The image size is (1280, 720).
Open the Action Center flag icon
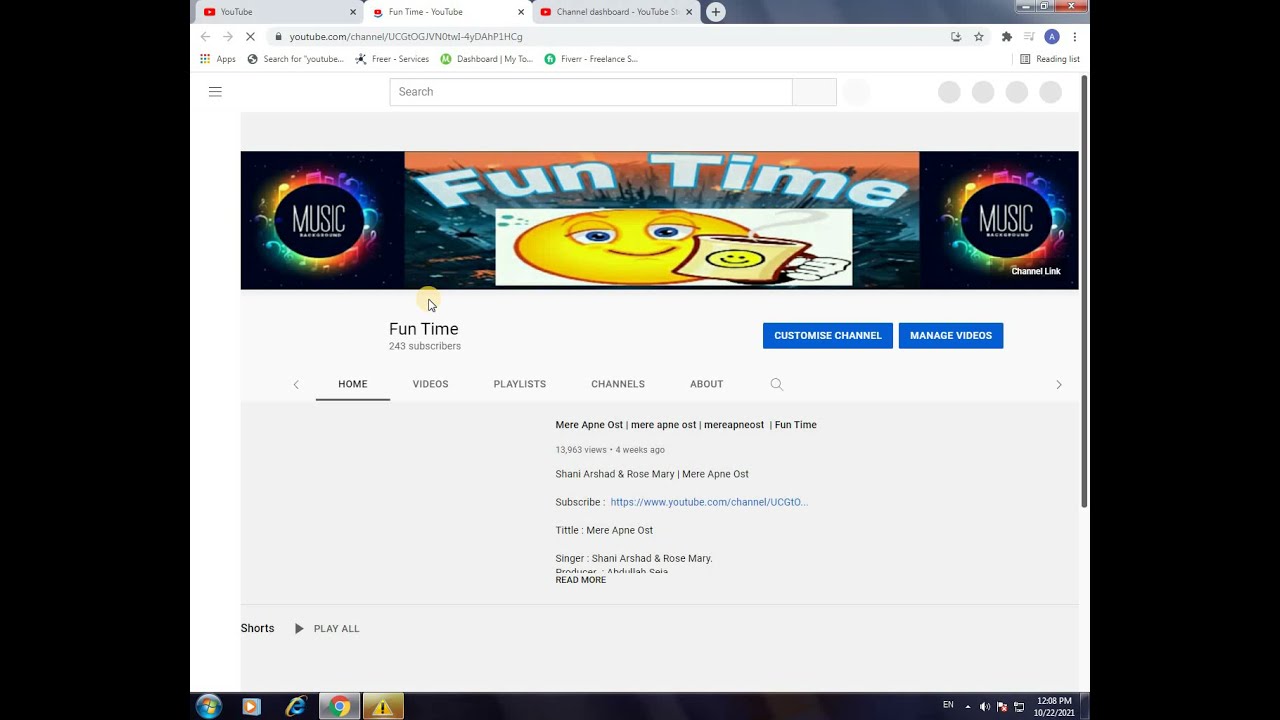coord(1002,706)
